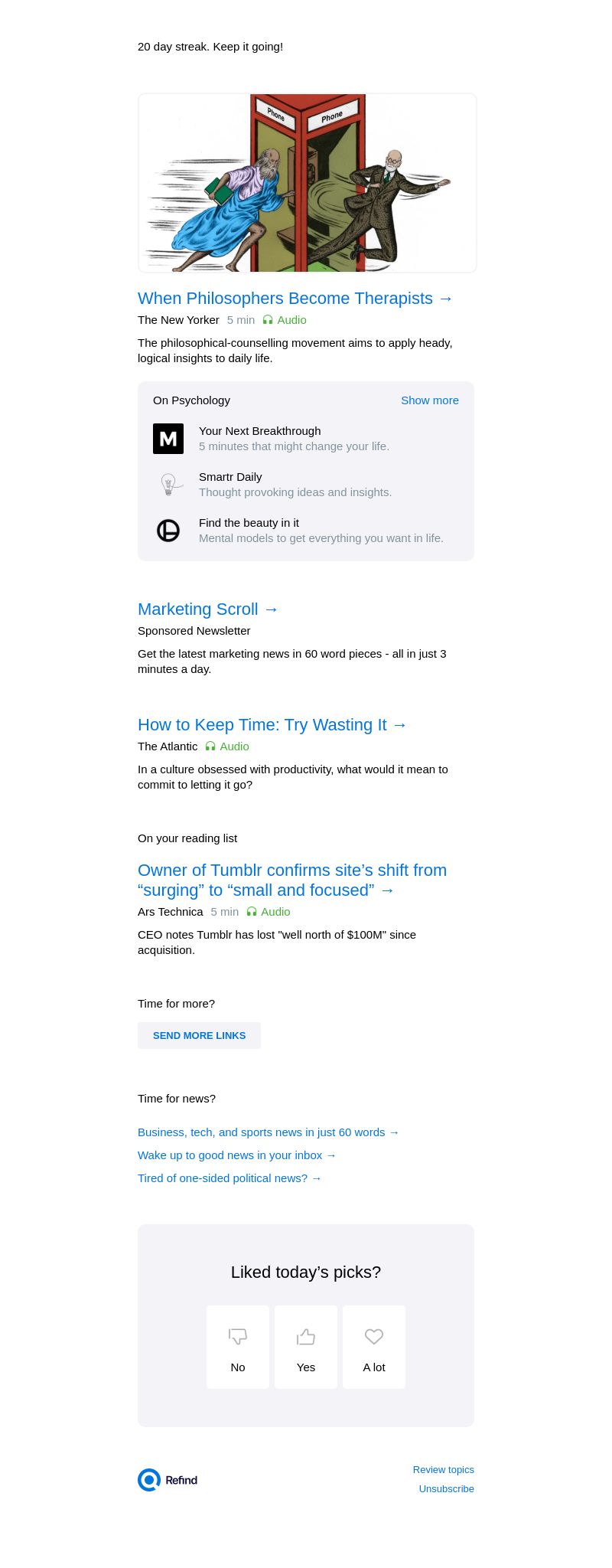Open Wake up to good news link
The height and width of the screenshot is (1568, 612).
[236, 1155]
